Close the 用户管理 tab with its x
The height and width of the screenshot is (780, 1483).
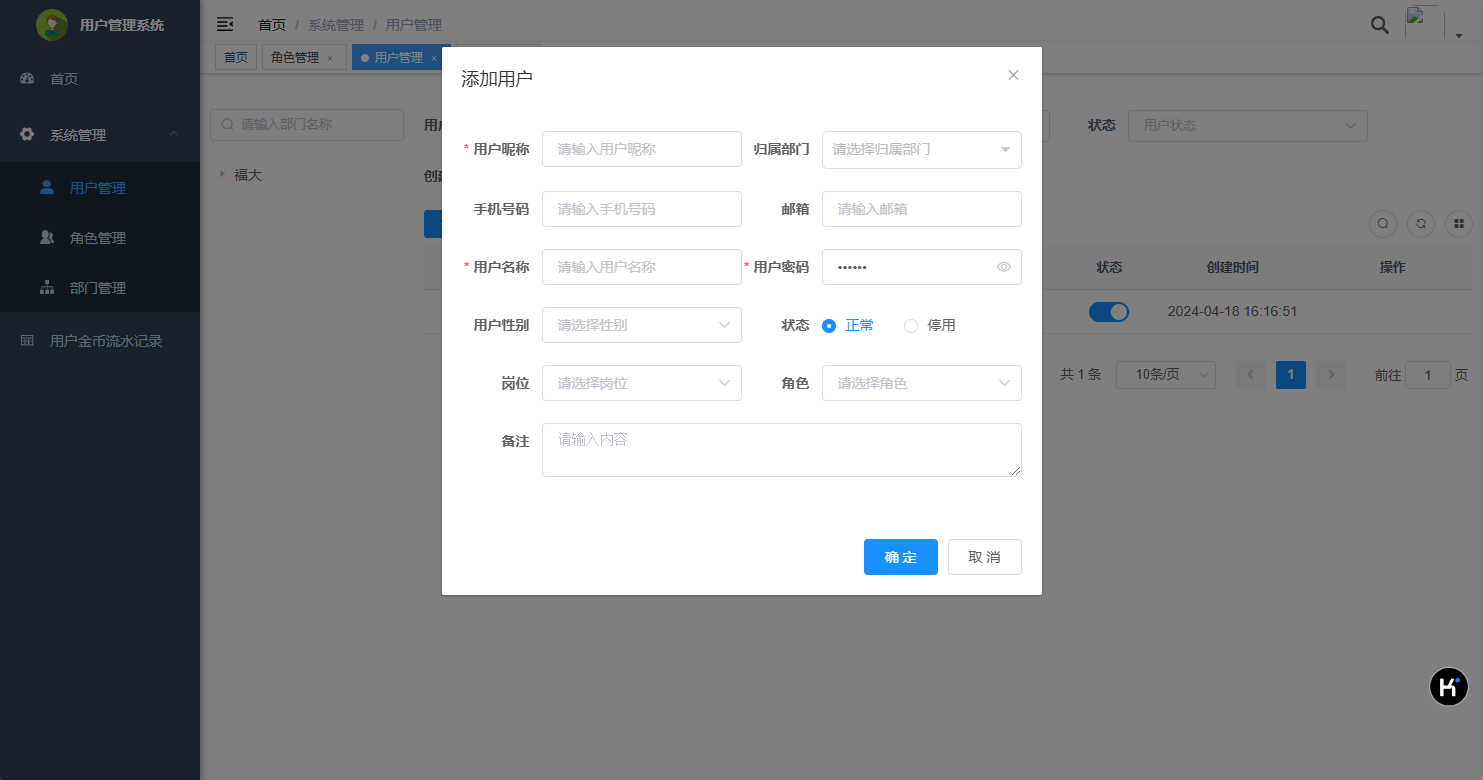tap(434, 58)
